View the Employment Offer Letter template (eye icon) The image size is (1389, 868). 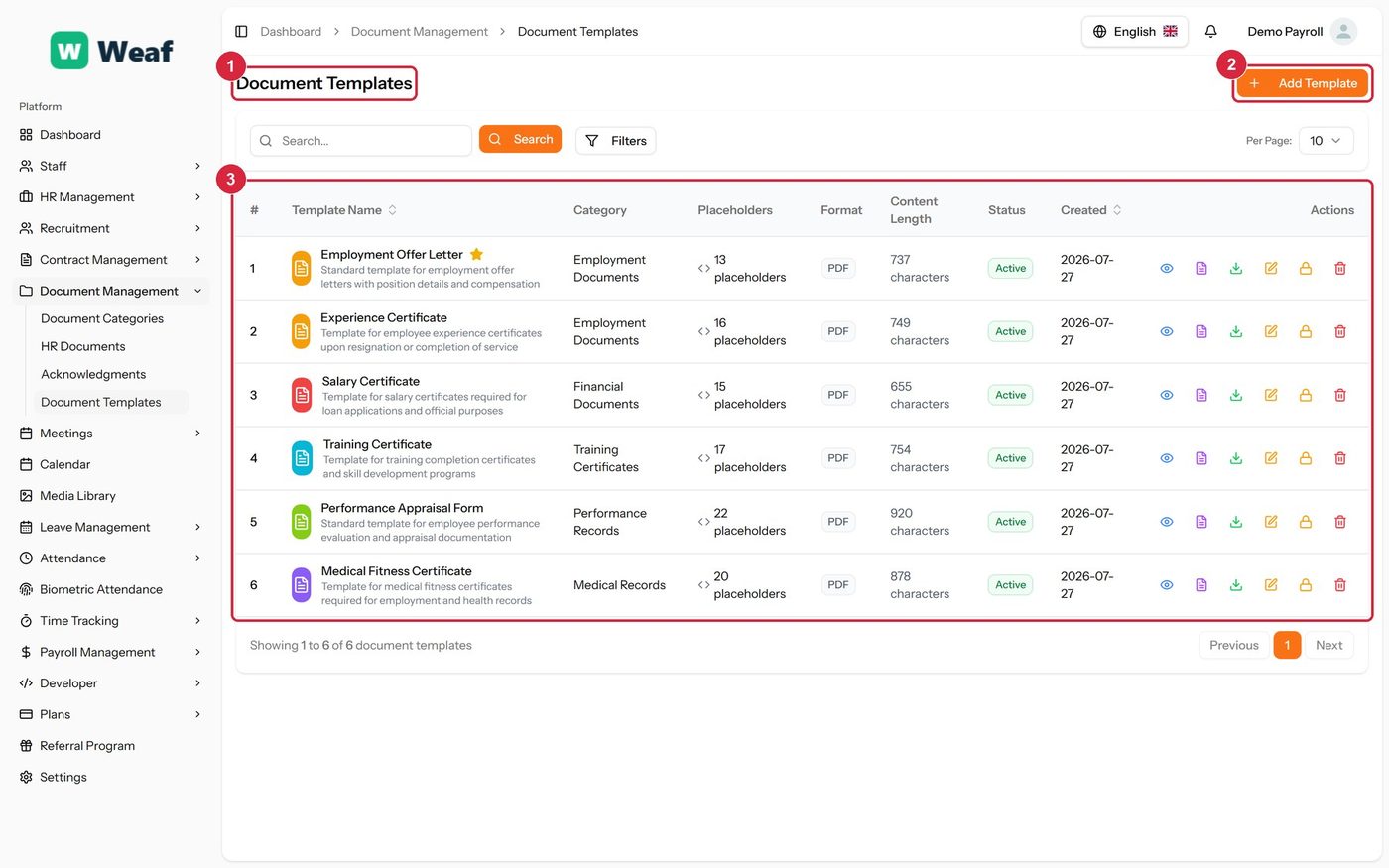coord(1167,268)
